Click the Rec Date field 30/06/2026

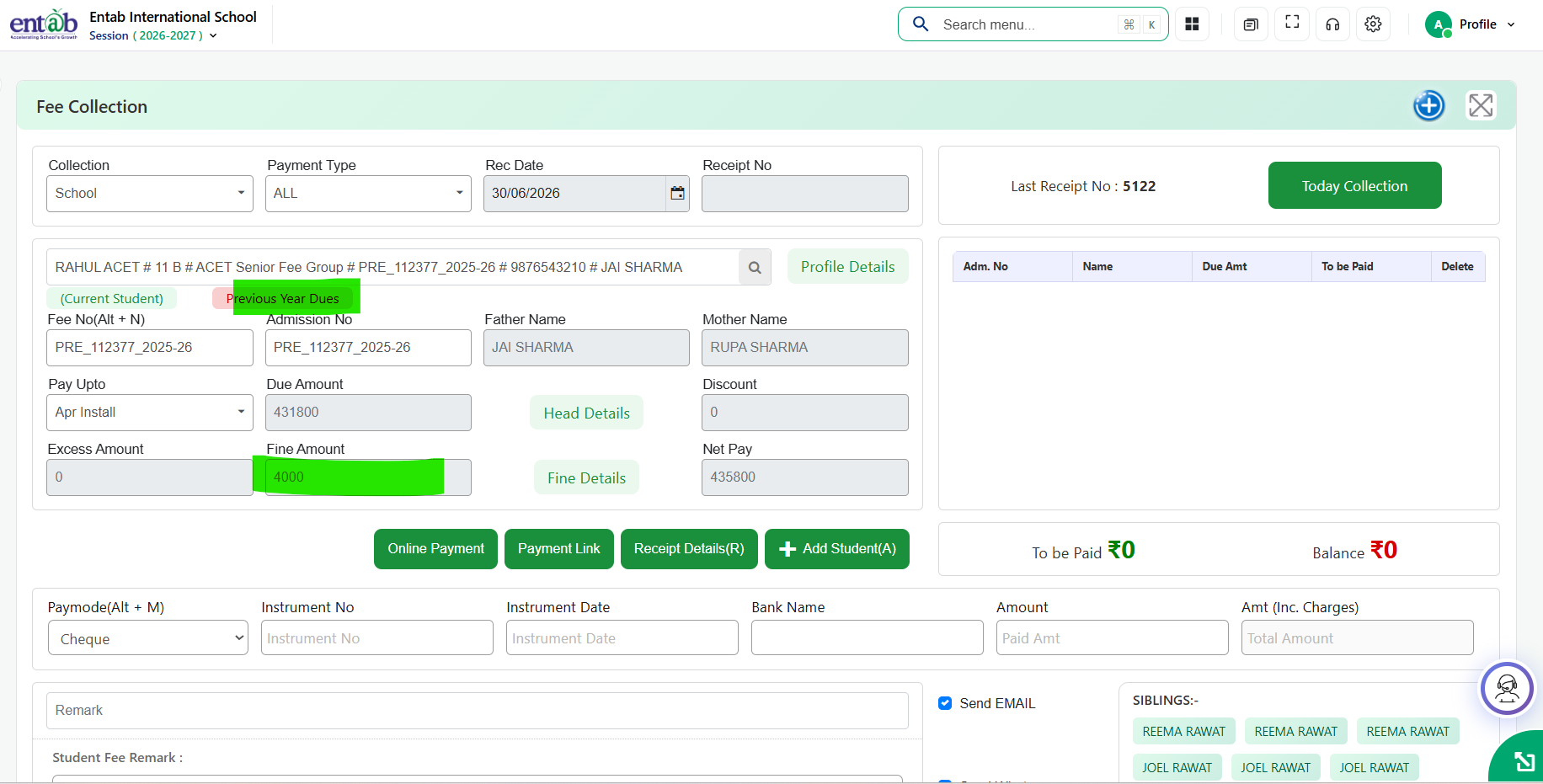pyautogui.click(x=575, y=194)
